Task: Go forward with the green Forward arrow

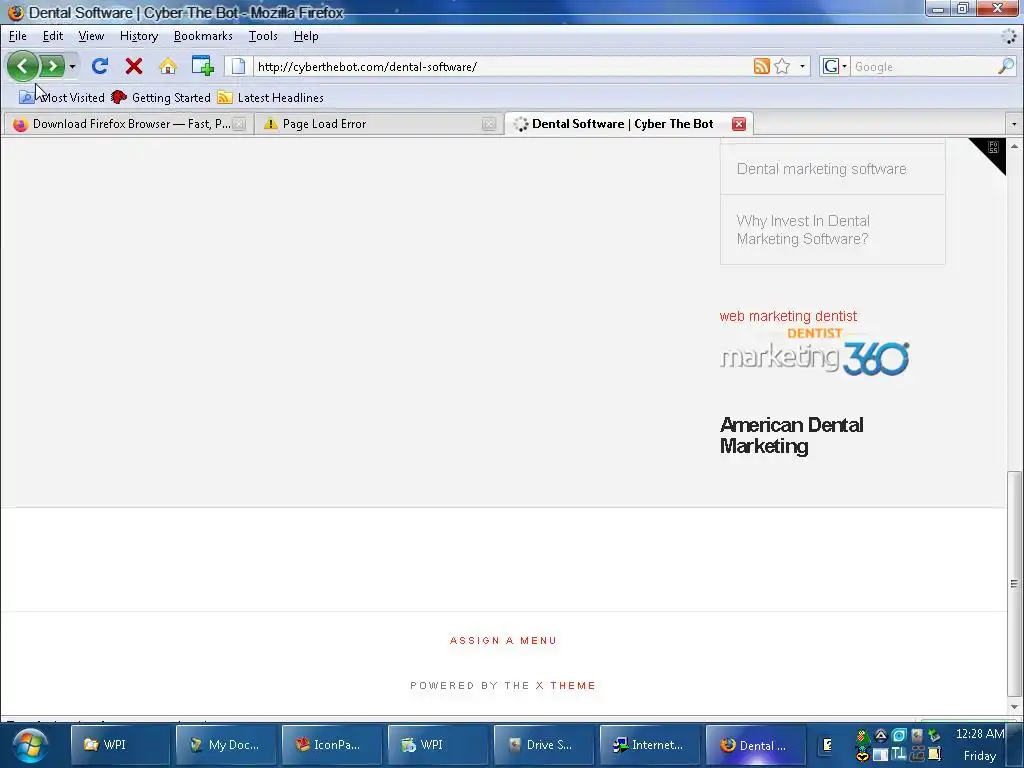Action: point(52,66)
